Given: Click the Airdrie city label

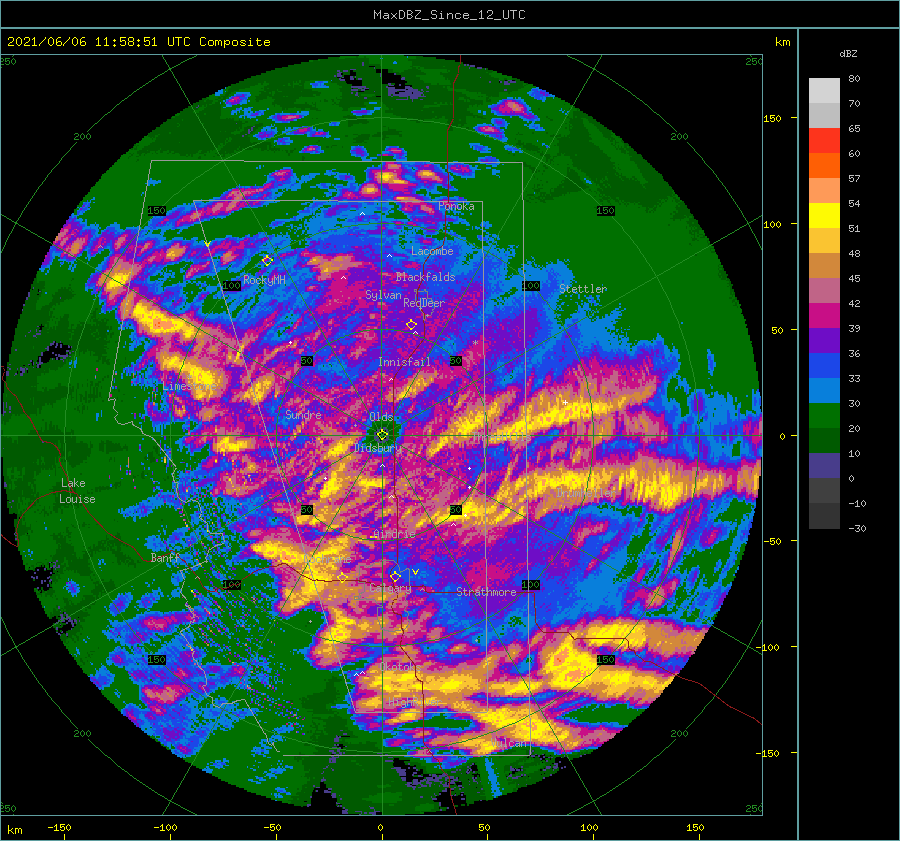Looking at the screenshot, I should click(x=394, y=534).
